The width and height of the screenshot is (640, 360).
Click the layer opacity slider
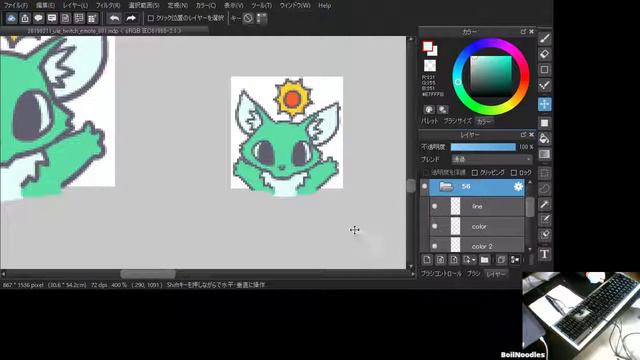[x=483, y=147]
